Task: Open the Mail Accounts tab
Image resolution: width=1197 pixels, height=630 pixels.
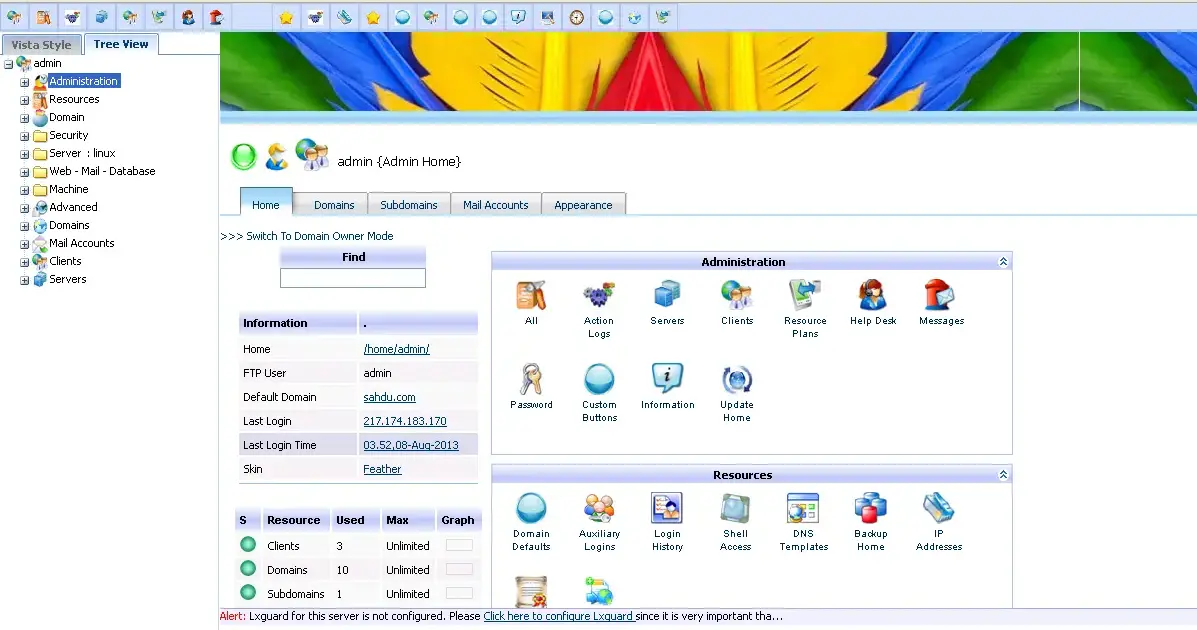Action: (495, 205)
